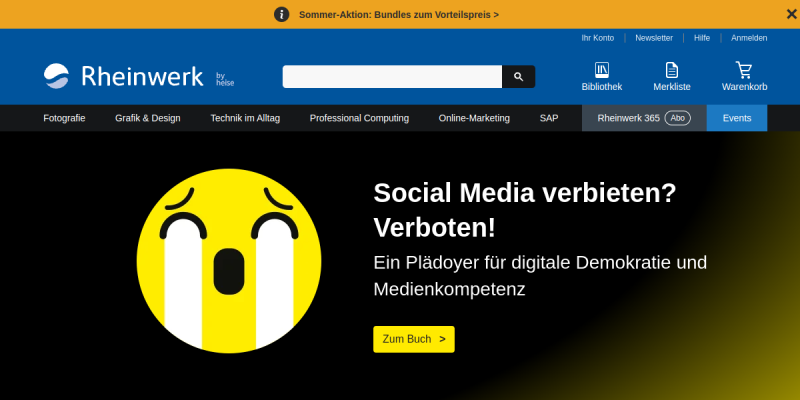This screenshot has width=800, height=400.
Task: Click the crying emoji hero image
Action: click(229, 261)
